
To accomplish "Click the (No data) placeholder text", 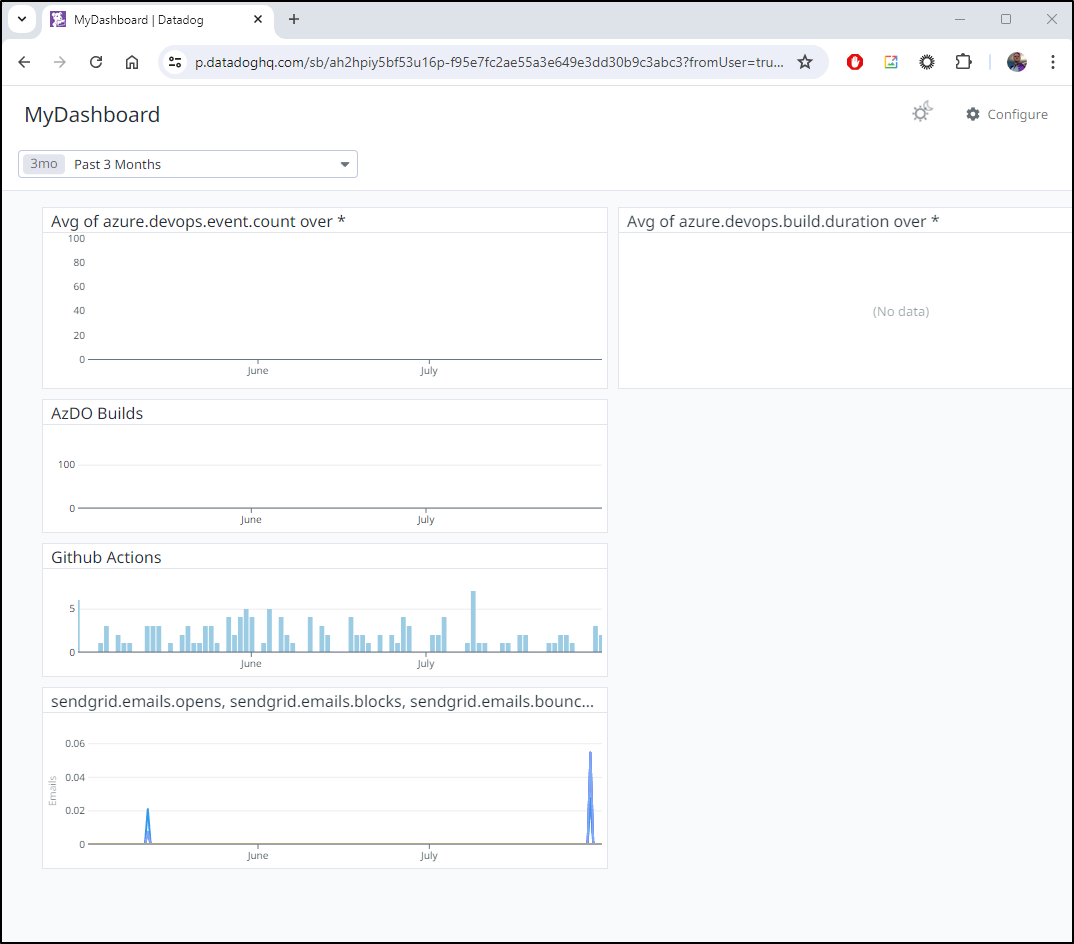I will pyautogui.click(x=901, y=312).
